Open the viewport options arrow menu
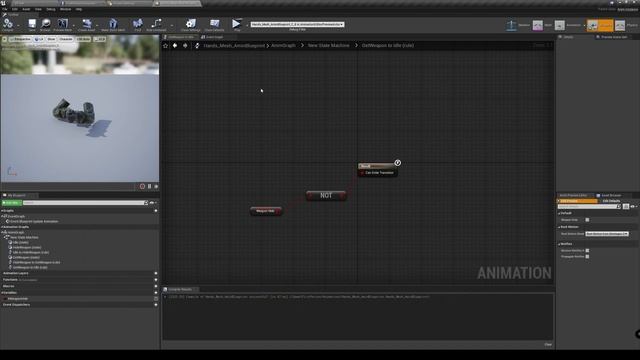Viewport: 640px width, 360px height. (4, 39)
